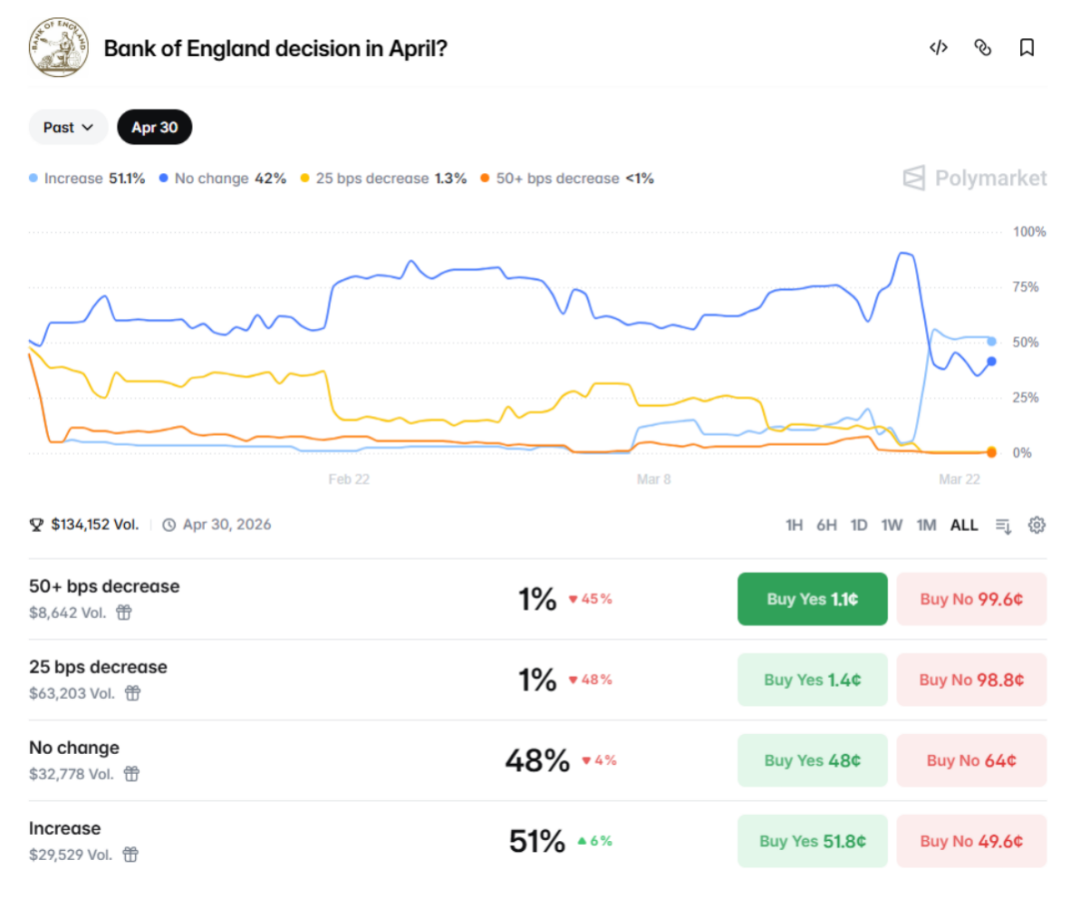Viewport: 1080px width, 899px height.
Task: Select the Apr 30 date tab
Action: click(154, 127)
